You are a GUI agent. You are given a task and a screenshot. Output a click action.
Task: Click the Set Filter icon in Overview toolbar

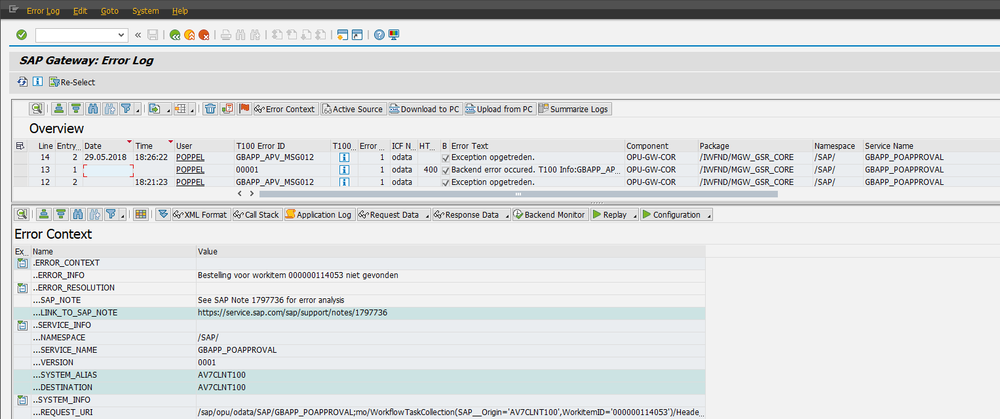coord(126,109)
